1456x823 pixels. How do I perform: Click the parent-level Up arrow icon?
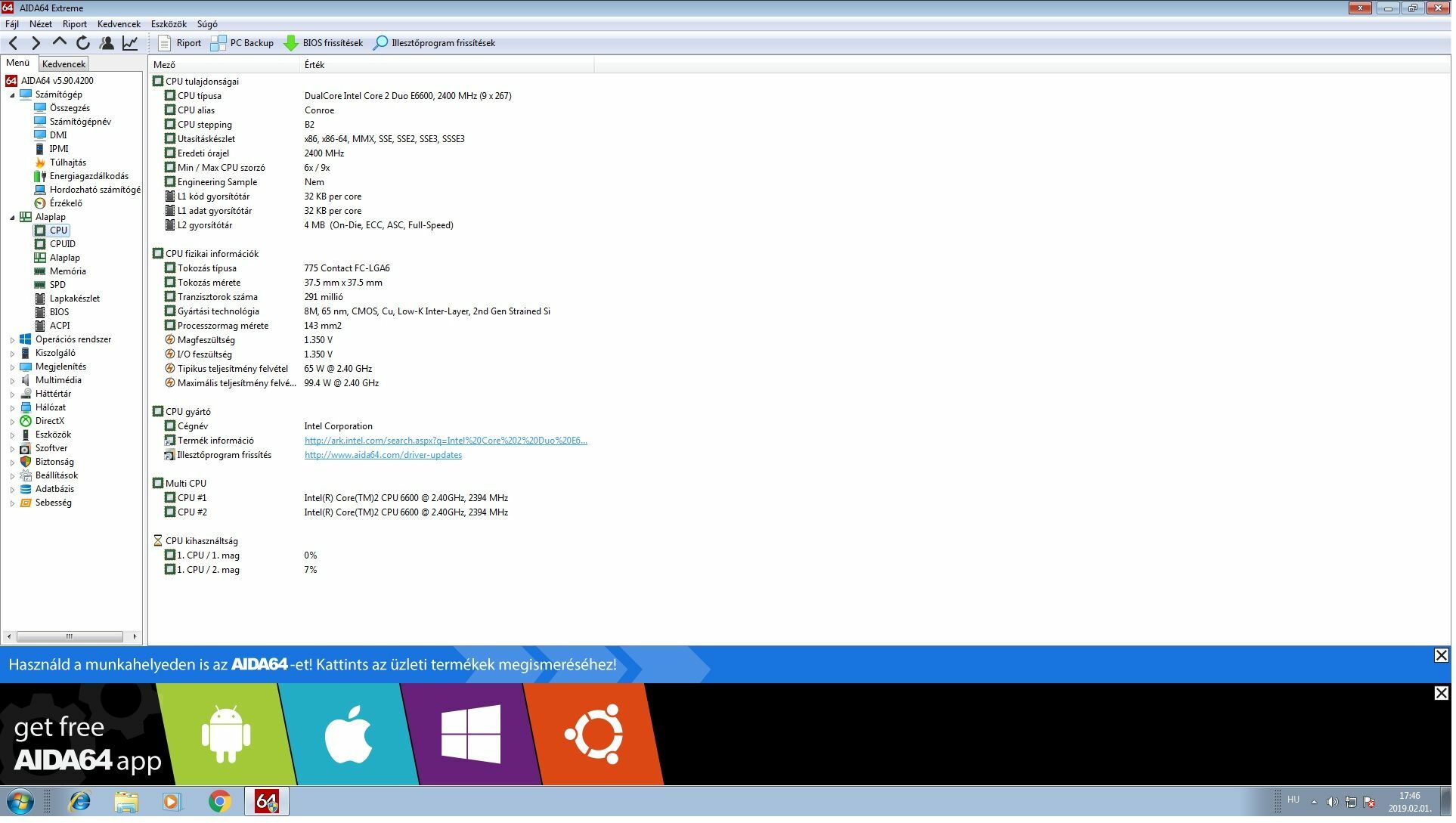pyautogui.click(x=60, y=43)
